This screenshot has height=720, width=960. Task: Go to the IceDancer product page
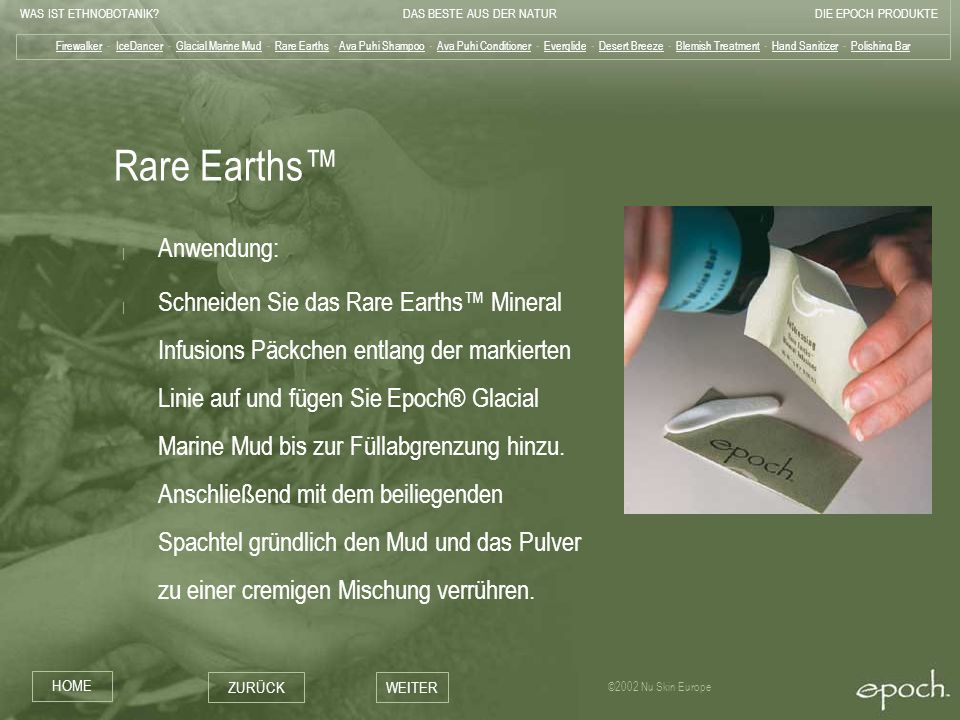tap(140, 46)
